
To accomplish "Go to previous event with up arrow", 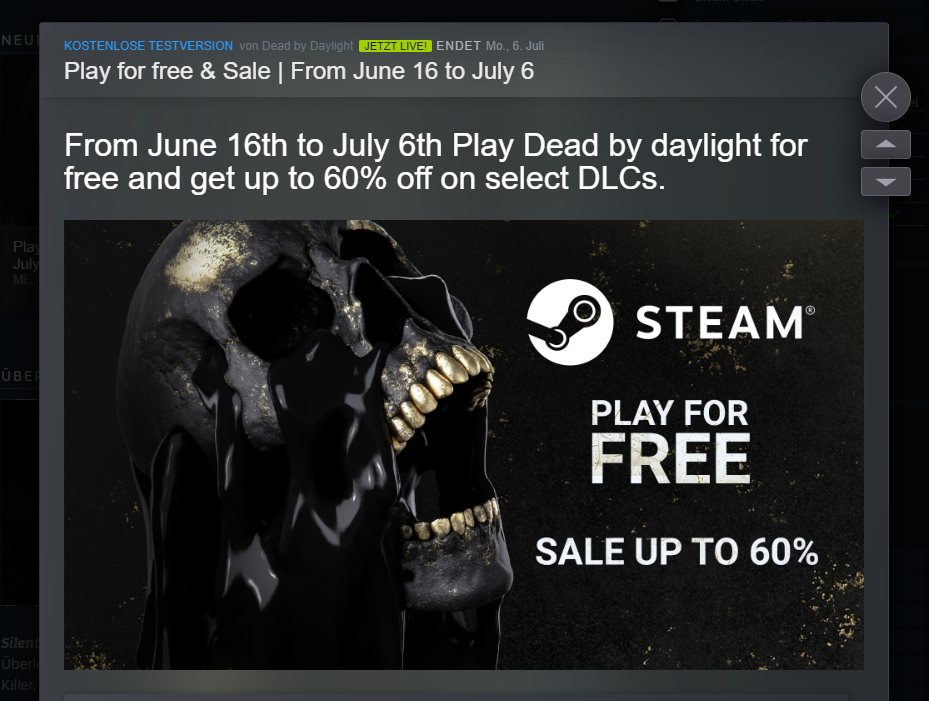I will (885, 145).
